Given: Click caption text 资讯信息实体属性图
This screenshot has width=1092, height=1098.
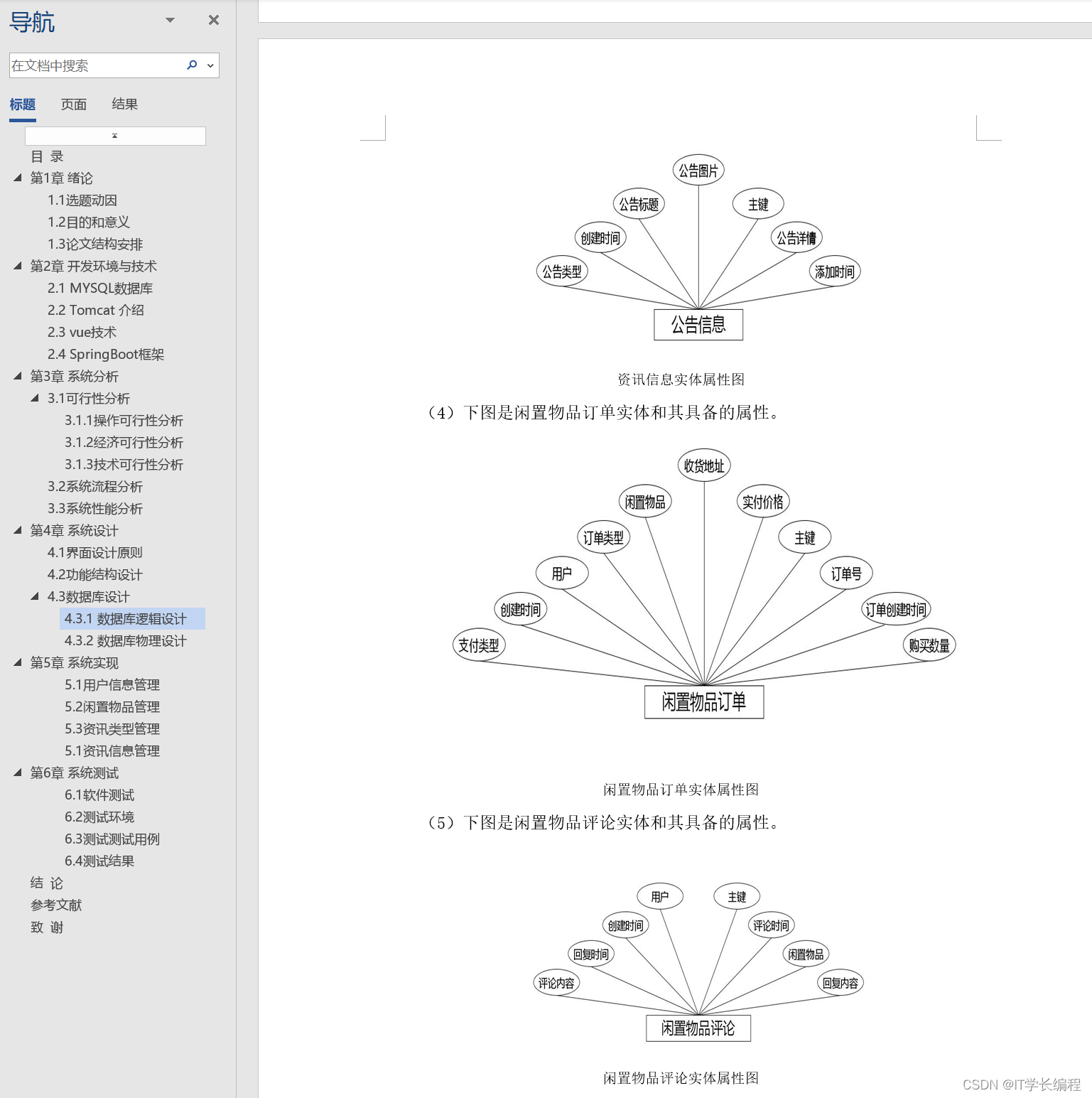Looking at the screenshot, I should [681, 380].
